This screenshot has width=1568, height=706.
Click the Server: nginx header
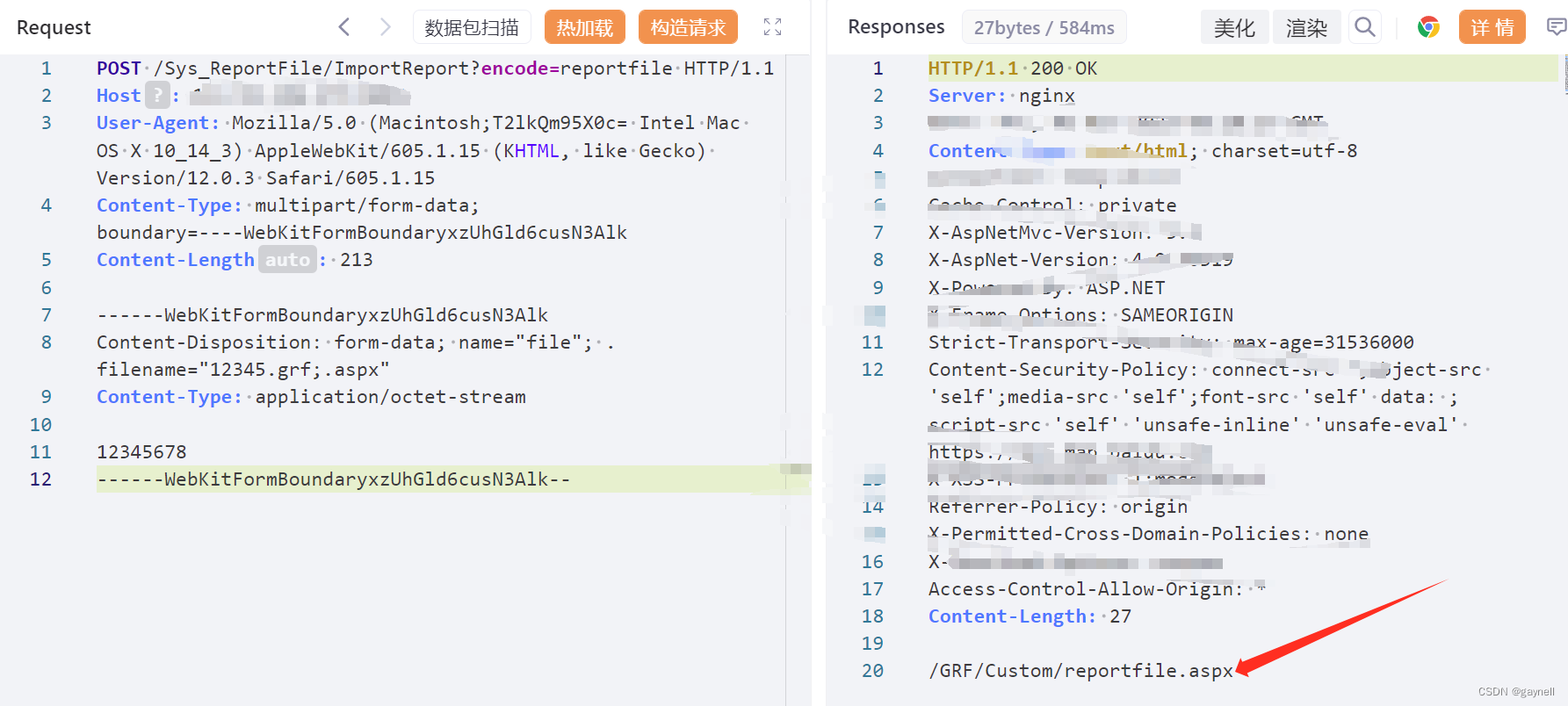1001,96
